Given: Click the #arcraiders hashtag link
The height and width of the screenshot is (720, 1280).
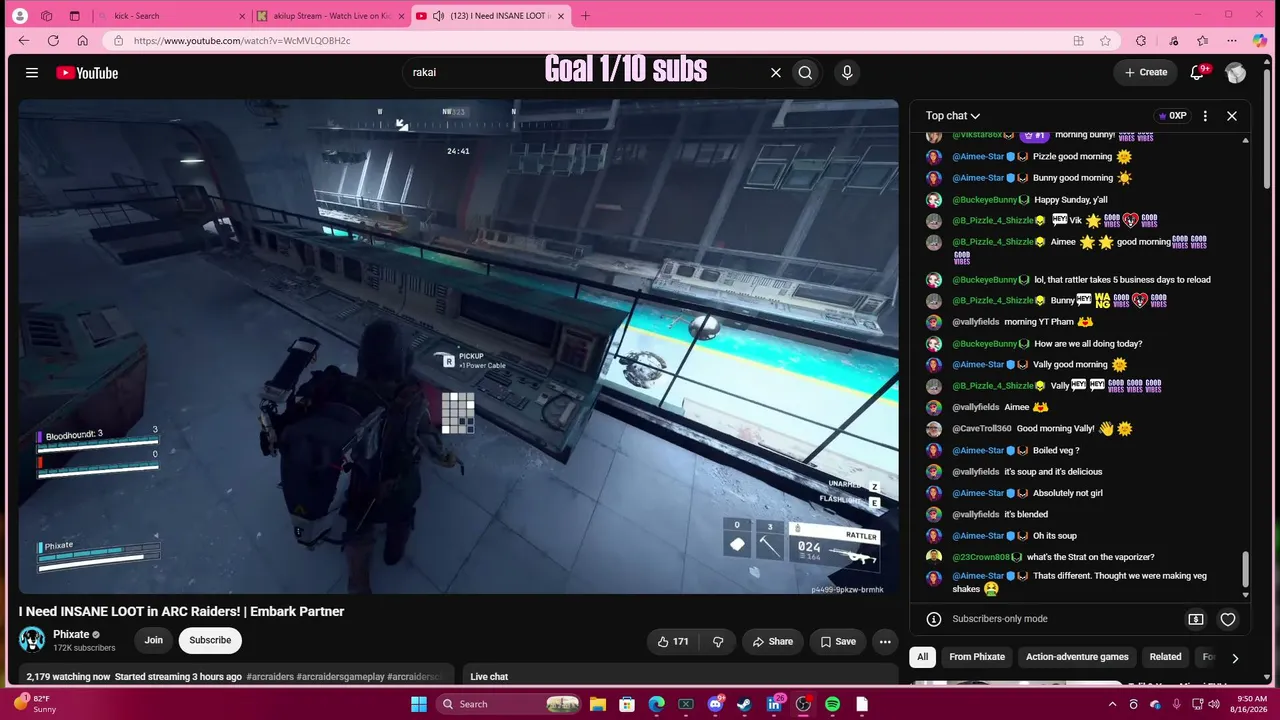Looking at the screenshot, I should pos(270,677).
